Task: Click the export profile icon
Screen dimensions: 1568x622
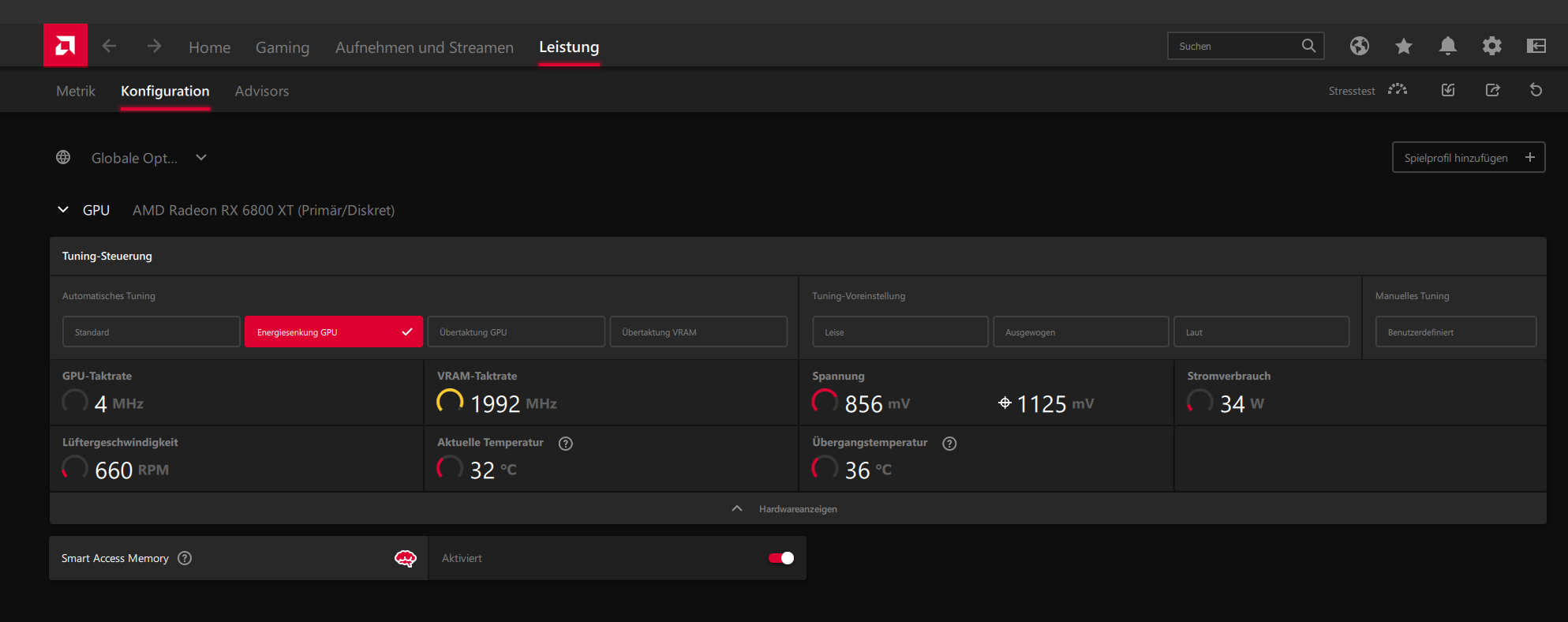Action: click(x=1492, y=90)
